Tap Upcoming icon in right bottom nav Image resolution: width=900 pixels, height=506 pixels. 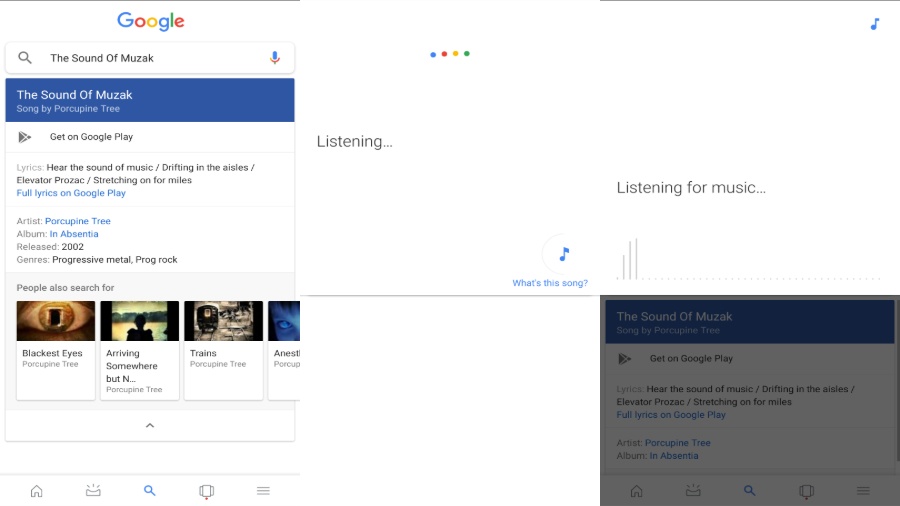point(693,491)
